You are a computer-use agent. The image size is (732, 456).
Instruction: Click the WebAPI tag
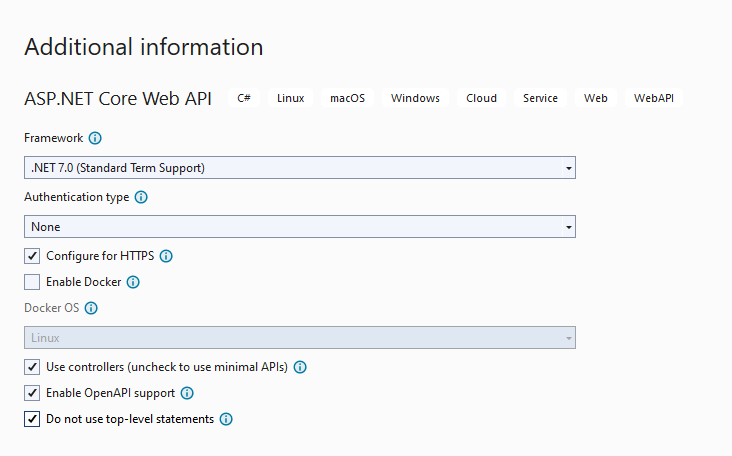654,98
